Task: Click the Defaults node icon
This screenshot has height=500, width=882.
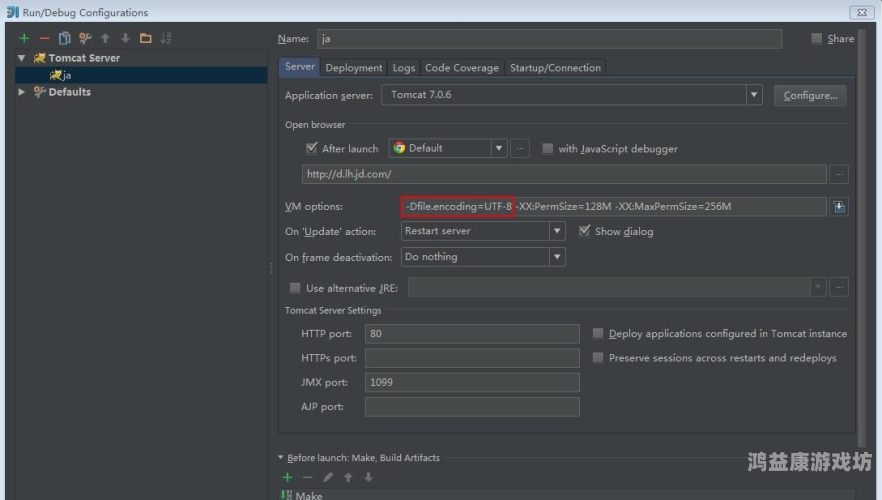Action: [x=39, y=92]
